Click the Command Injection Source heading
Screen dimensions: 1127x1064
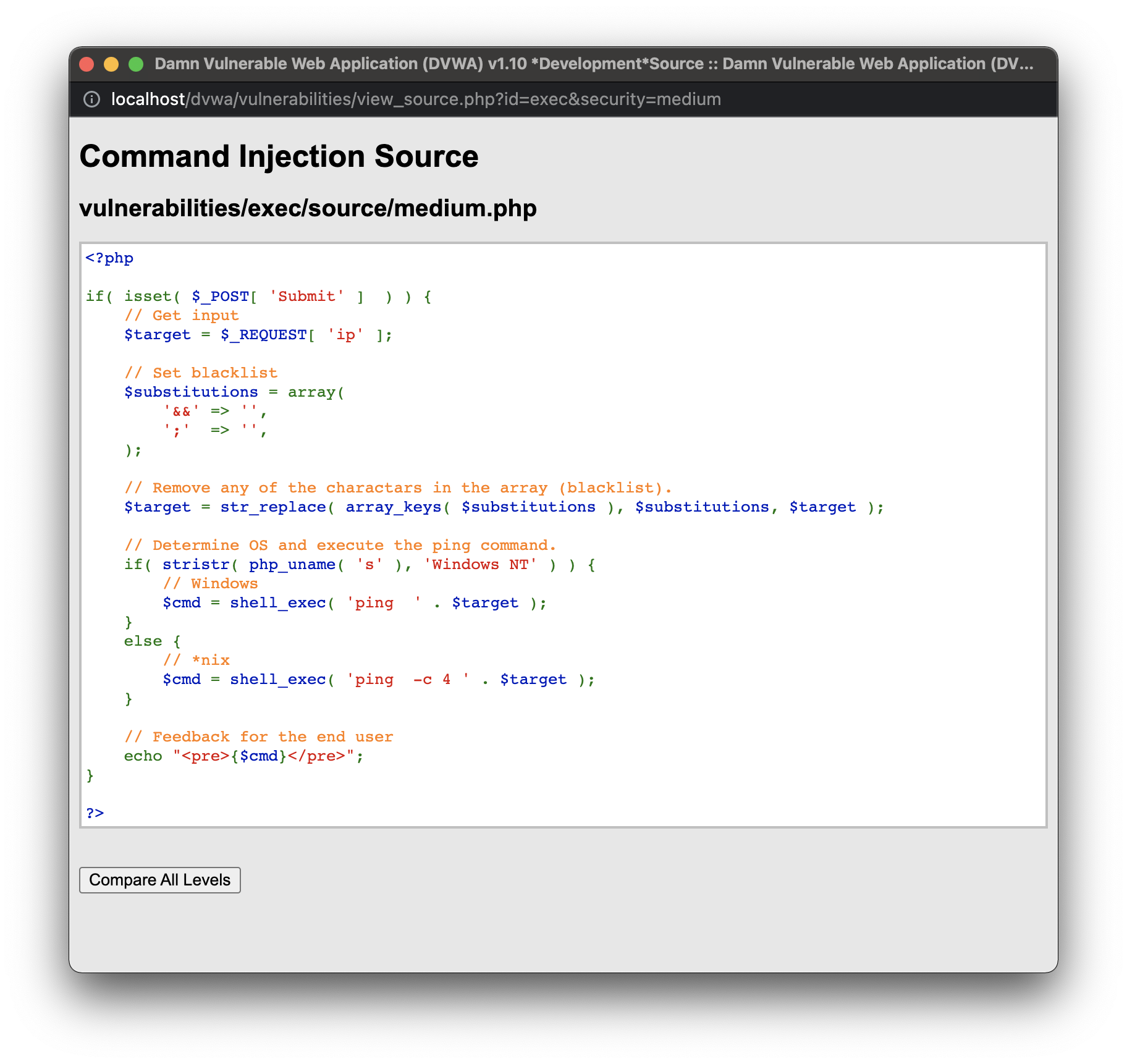[x=279, y=156]
